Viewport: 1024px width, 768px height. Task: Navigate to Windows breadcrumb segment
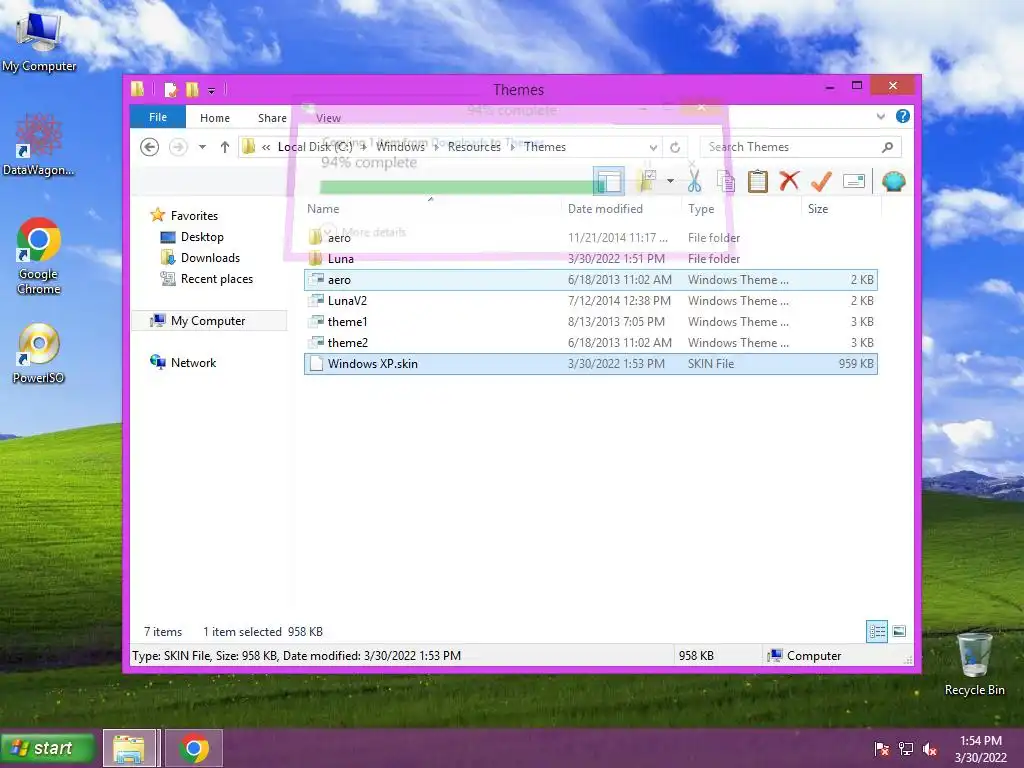point(400,147)
